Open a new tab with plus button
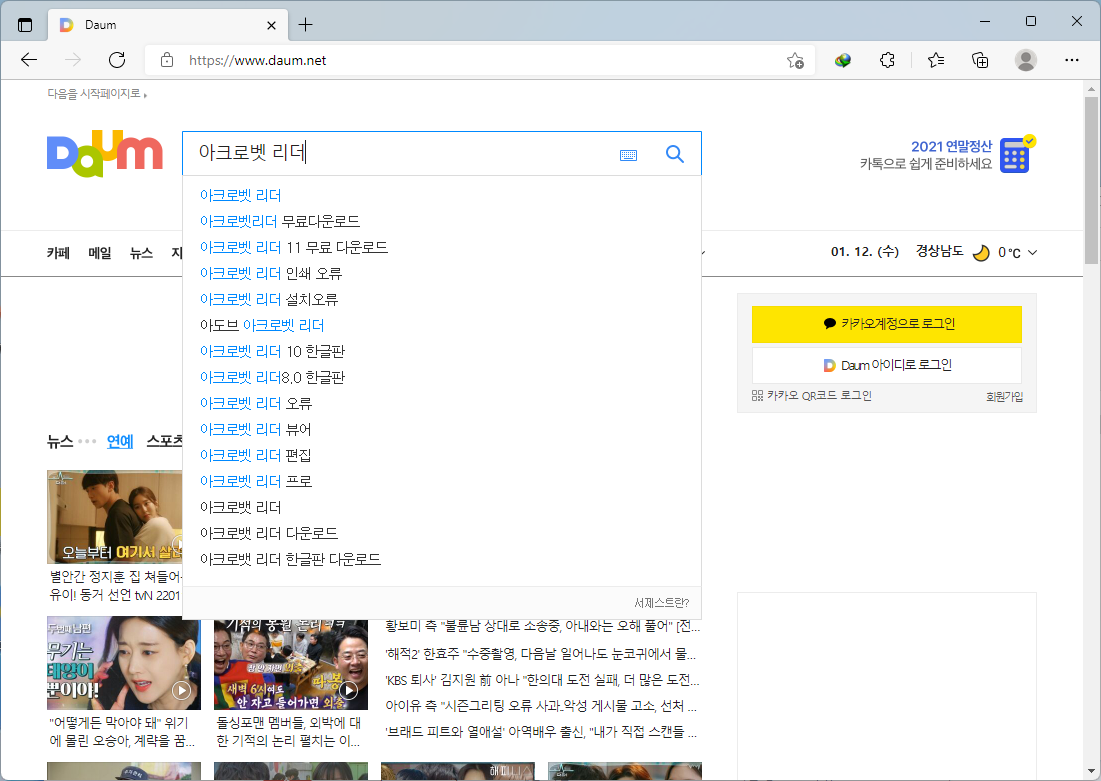 point(305,25)
